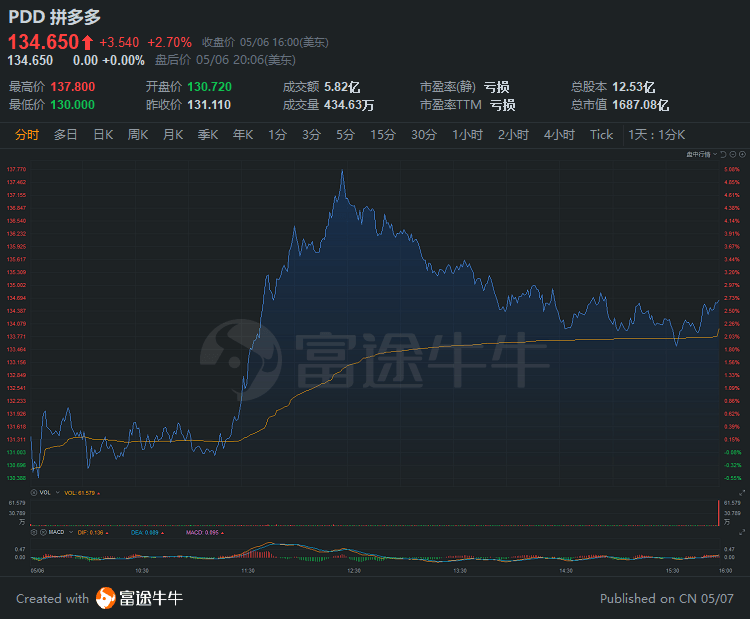Click the 12:30 time axis label
The image size is (750, 619).
[x=354, y=571]
